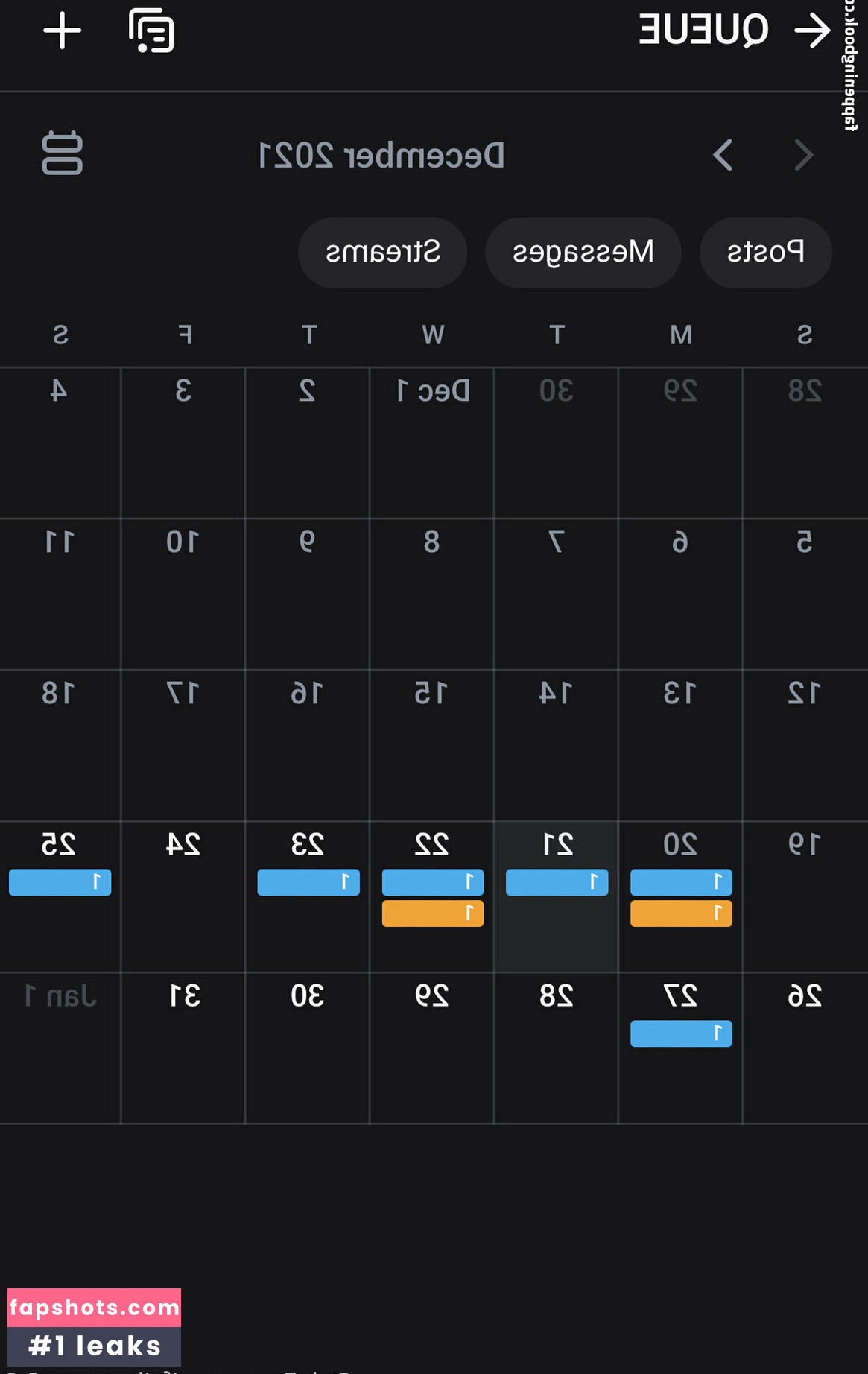This screenshot has width=868, height=1374.
Task: Toggle the Messages filter chip
Action: click(583, 253)
